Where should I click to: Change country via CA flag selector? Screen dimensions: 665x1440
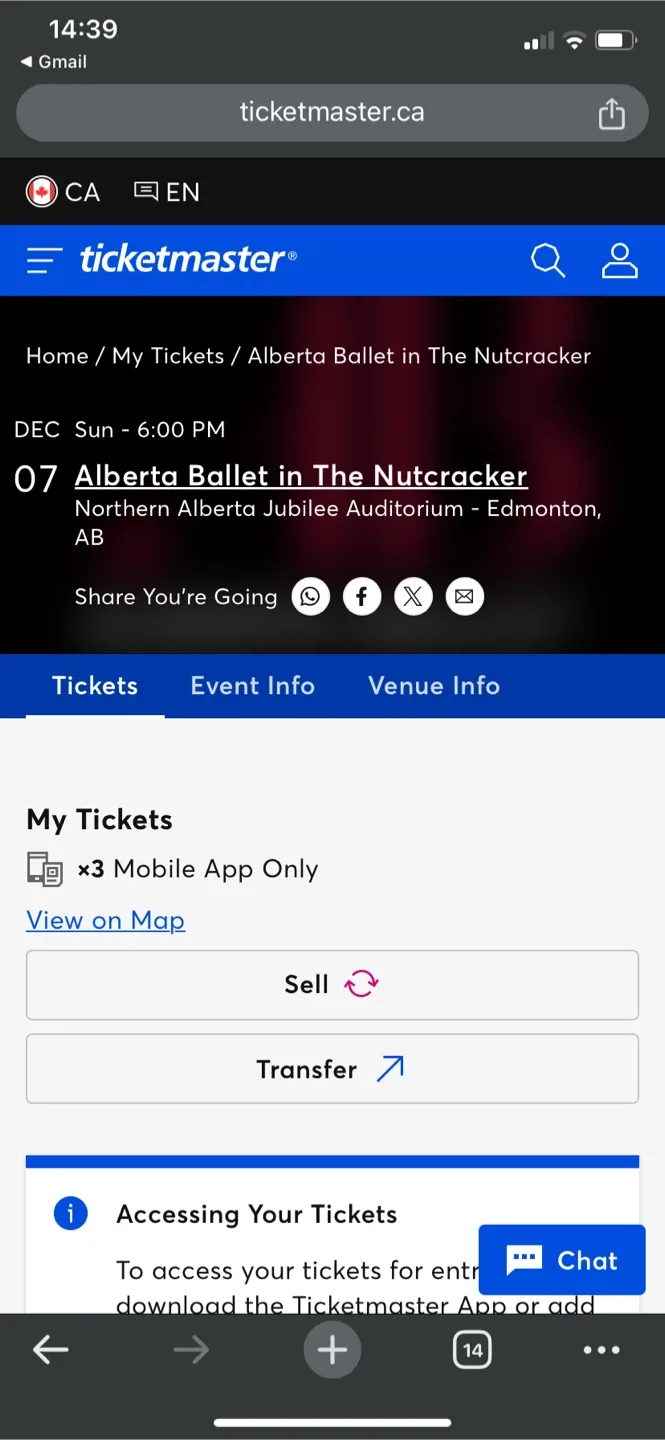(x=62, y=191)
